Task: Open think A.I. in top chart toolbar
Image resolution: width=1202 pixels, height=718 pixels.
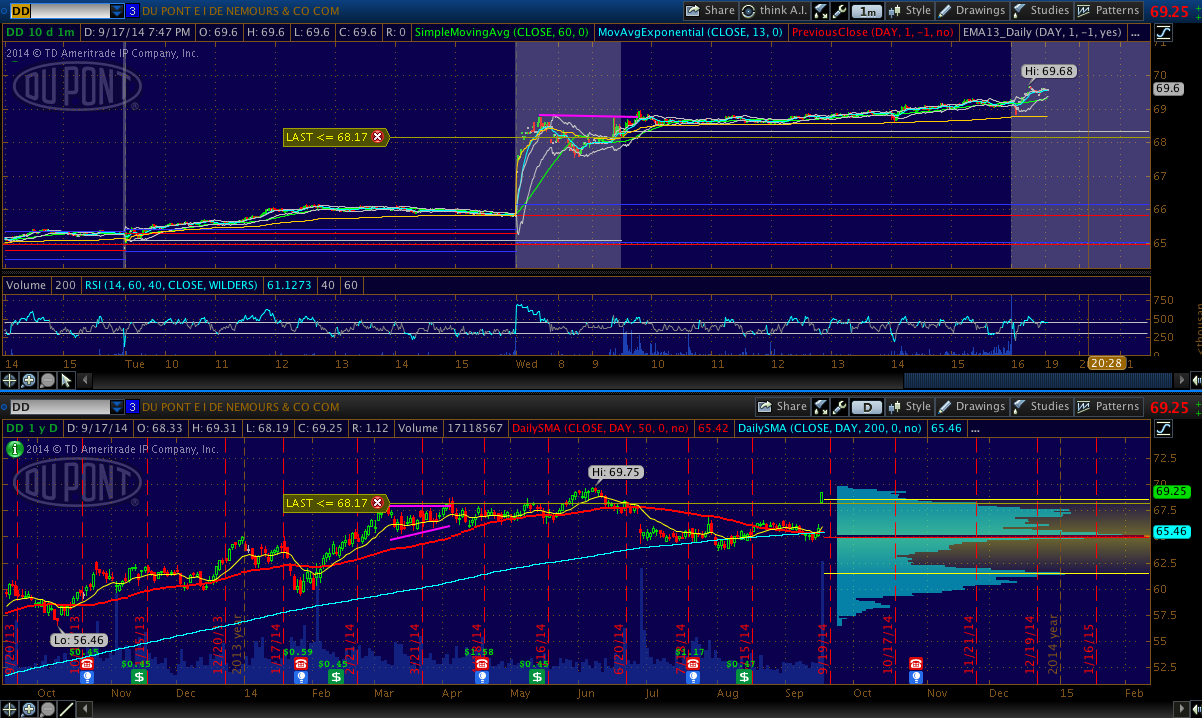Action: [773, 11]
